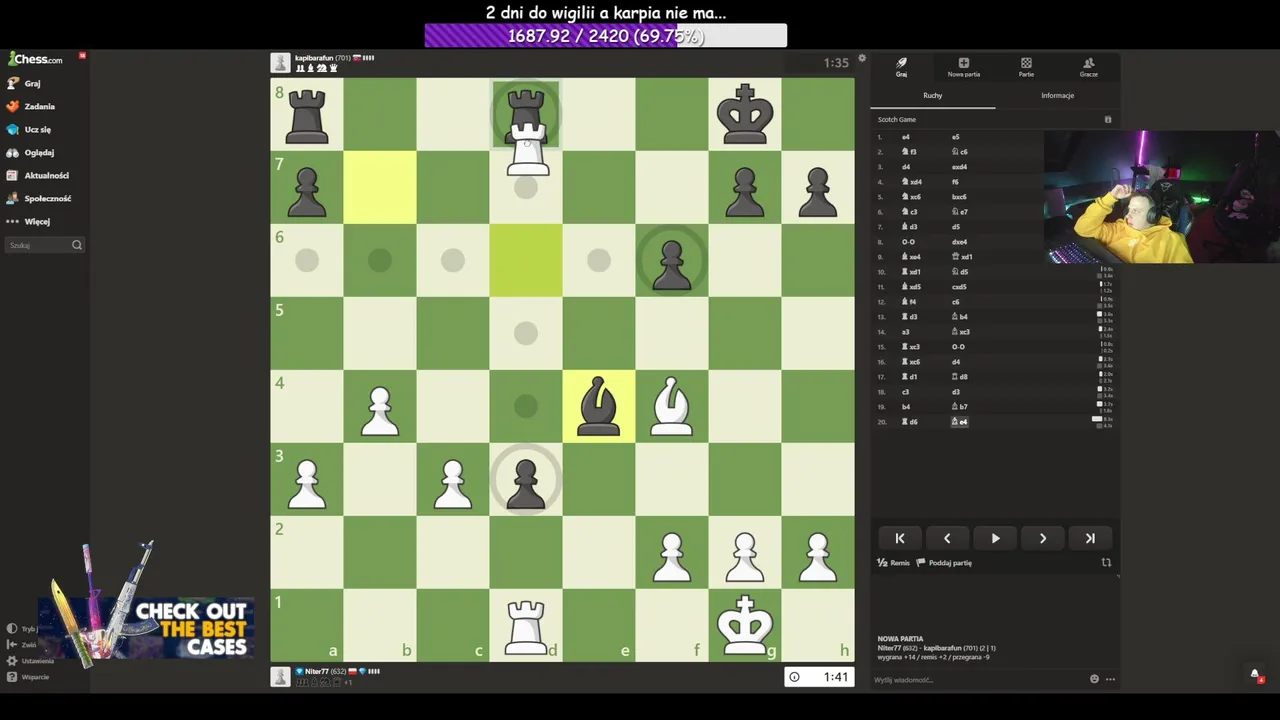1280x720 pixels.
Task: Step forward one move
Action: tap(1043, 538)
